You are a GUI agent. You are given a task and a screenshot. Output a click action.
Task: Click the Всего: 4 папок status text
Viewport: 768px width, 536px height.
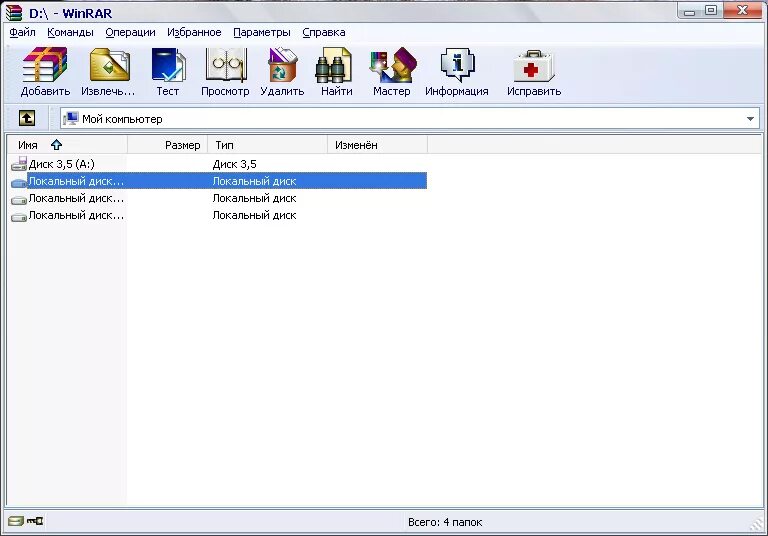(445, 522)
